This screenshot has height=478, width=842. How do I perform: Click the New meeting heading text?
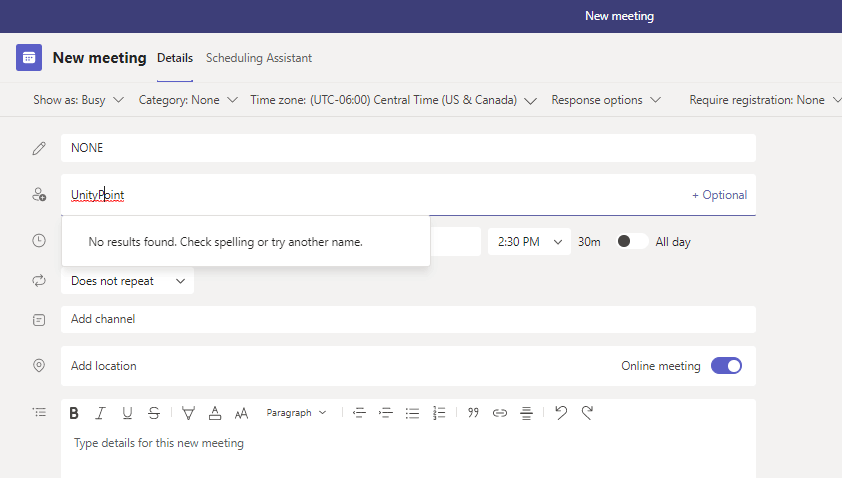[99, 57]
